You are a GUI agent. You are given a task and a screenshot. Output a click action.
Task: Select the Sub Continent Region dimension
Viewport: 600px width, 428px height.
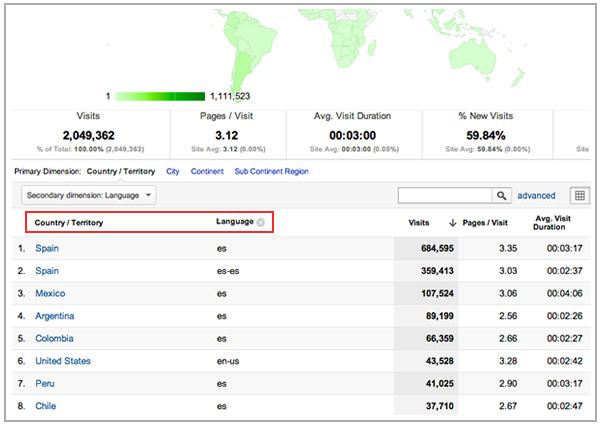271,171
